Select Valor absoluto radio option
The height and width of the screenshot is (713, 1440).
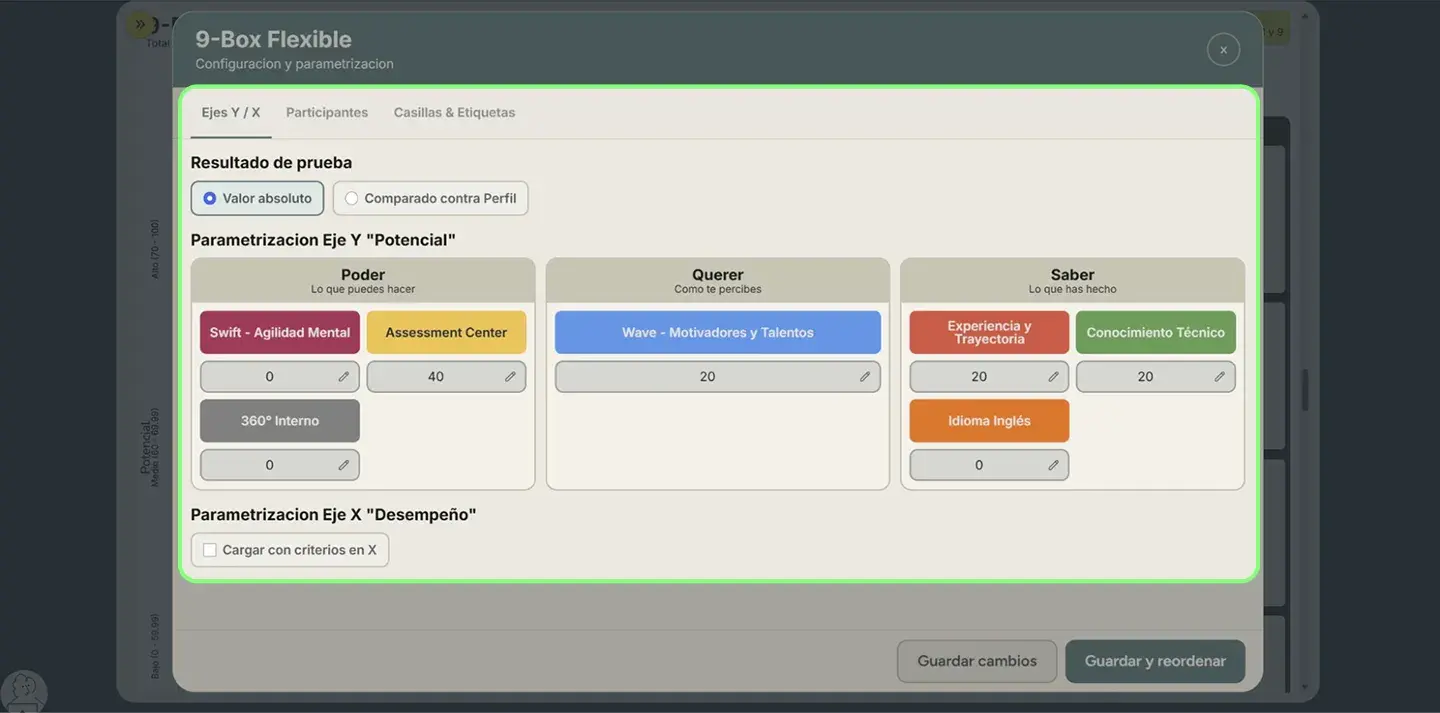[257, 198]
